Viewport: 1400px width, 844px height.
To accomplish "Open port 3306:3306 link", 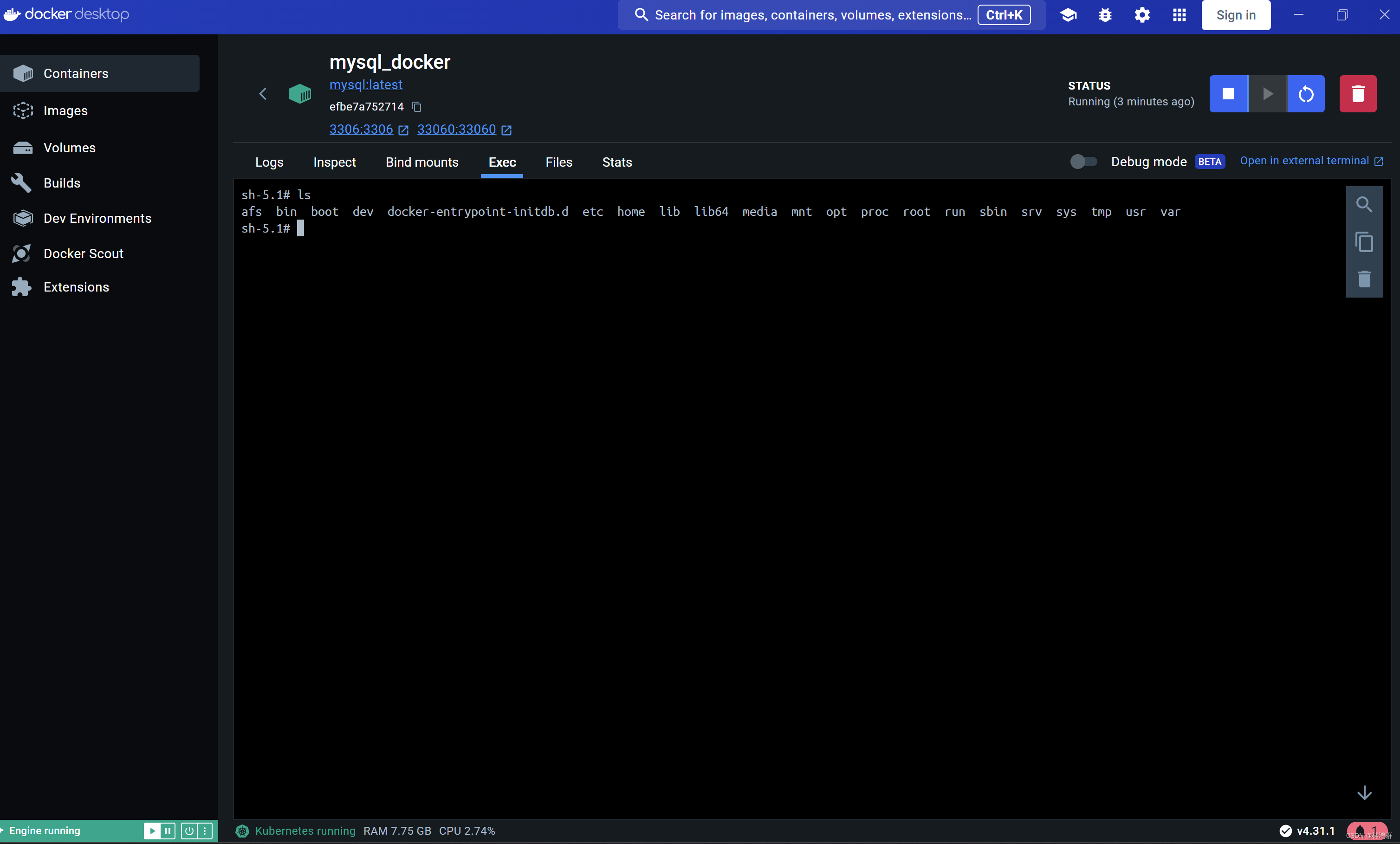I will click(x=361, y=130).
